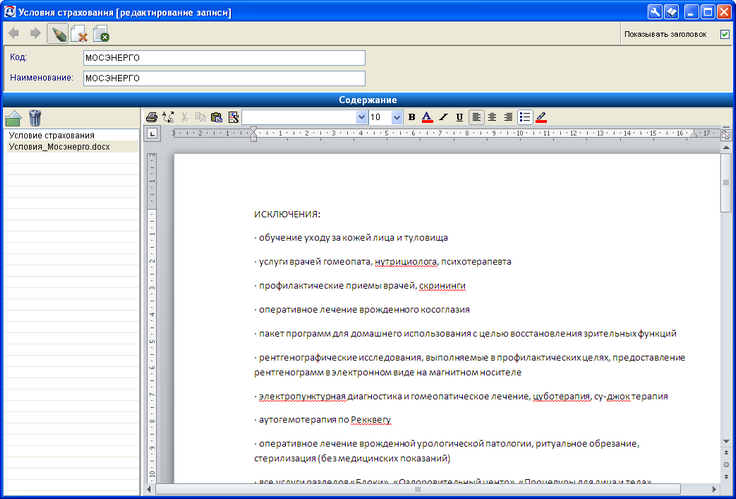736x499 pixels.
Task: Choose font color with the red-underlined A
Action: pos(427,117)
